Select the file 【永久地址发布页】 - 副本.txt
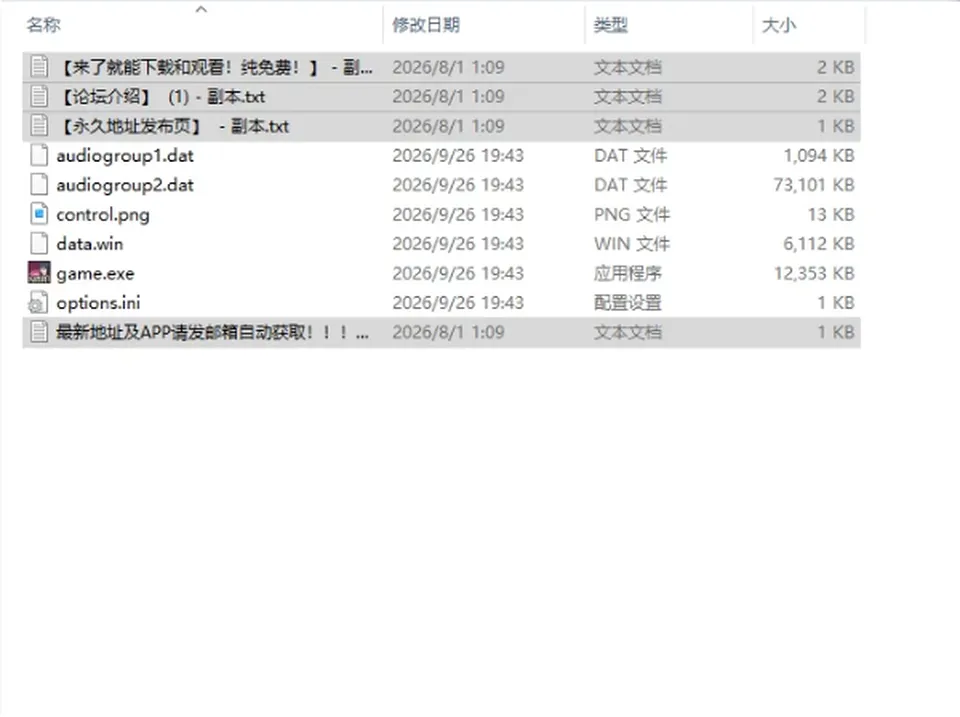The height and width of the screenshot is (717, 960). tap(173, 126)
